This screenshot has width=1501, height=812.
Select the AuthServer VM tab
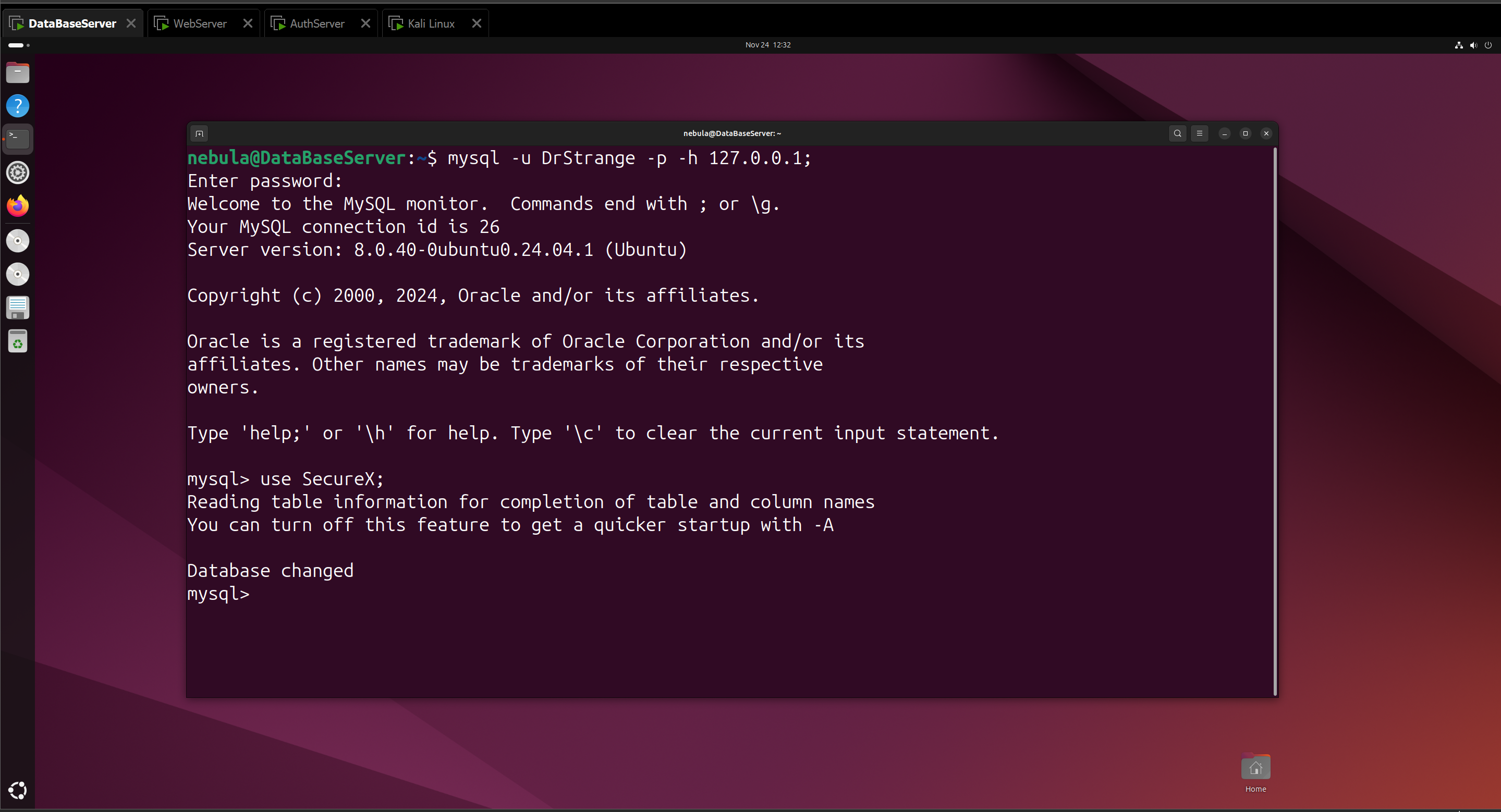tap(317, 23)
